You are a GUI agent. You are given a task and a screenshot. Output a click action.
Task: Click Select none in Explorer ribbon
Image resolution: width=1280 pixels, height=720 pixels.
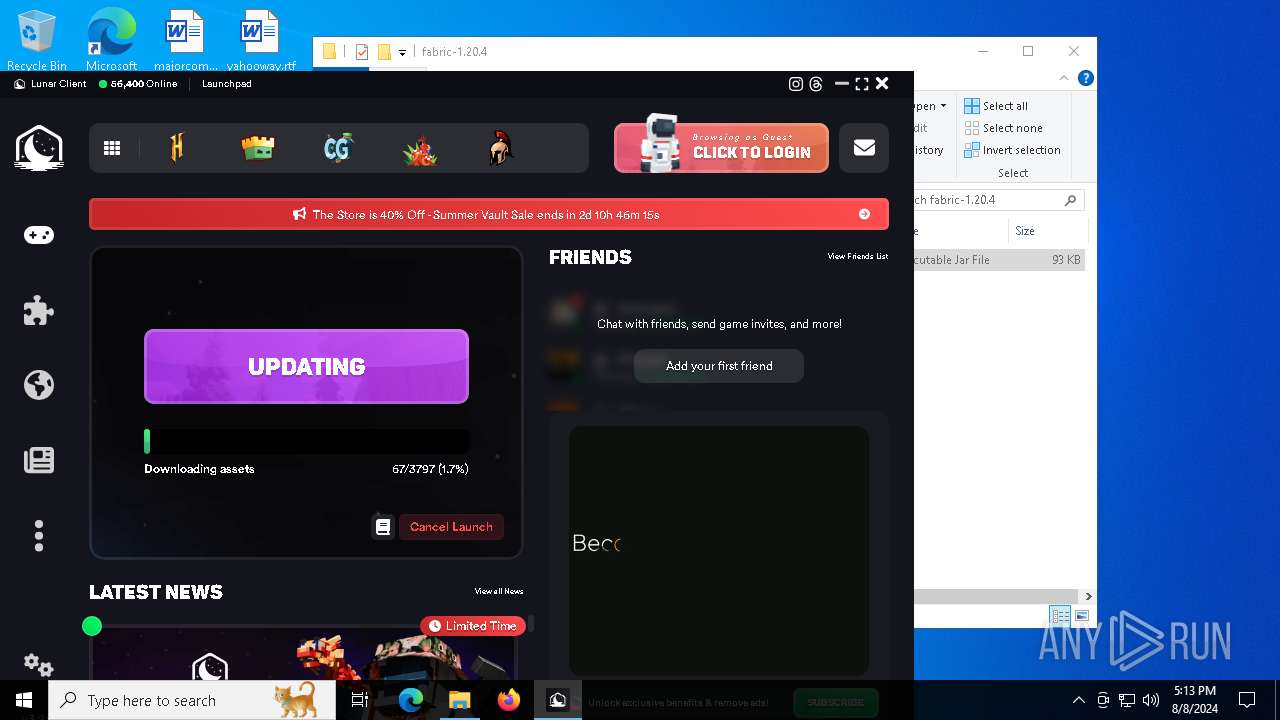(1003, 128)
